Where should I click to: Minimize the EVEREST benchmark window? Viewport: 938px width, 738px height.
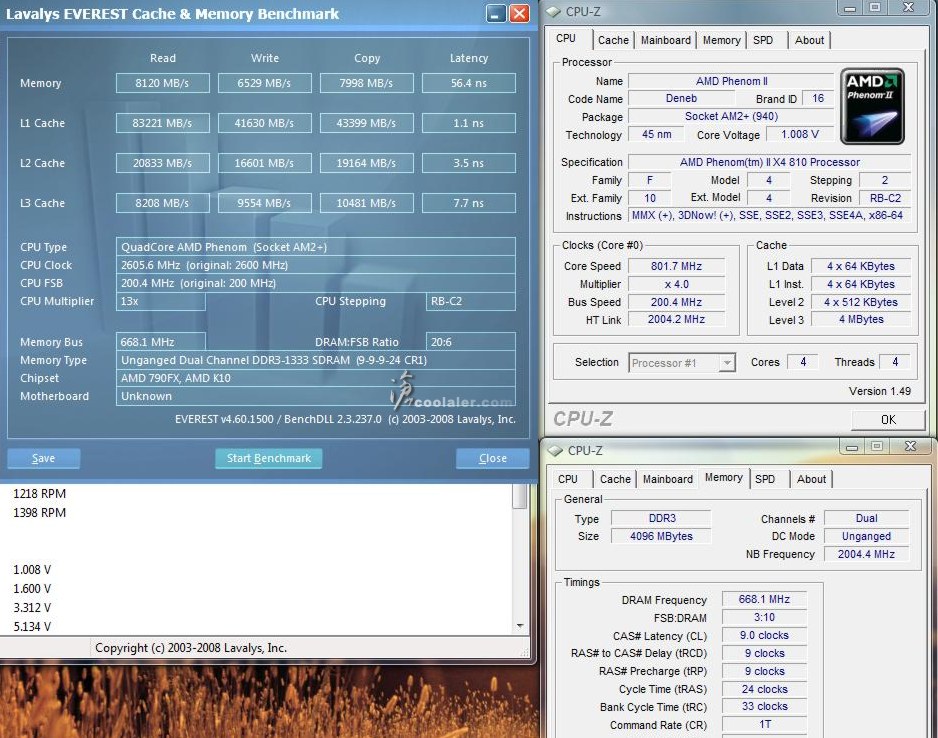(495, 13)
